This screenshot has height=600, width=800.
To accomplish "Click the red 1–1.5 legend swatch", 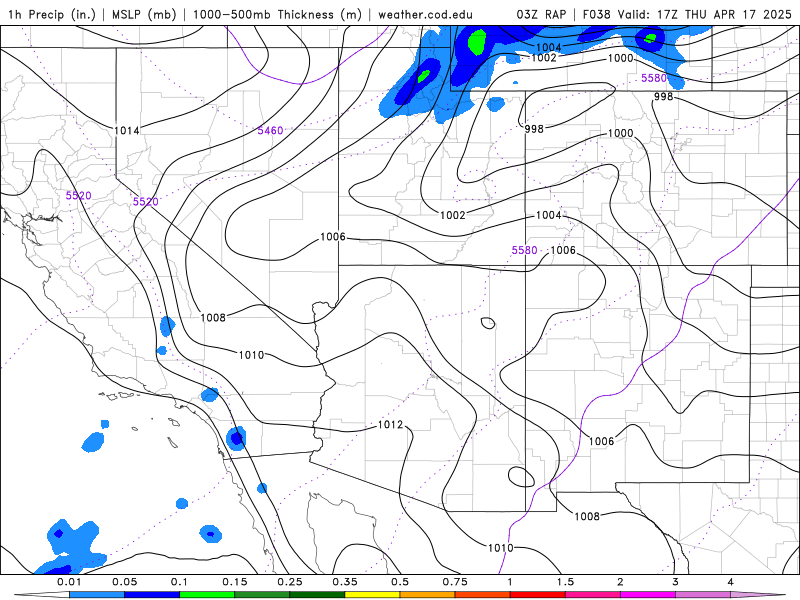I will tap(538, 595).
